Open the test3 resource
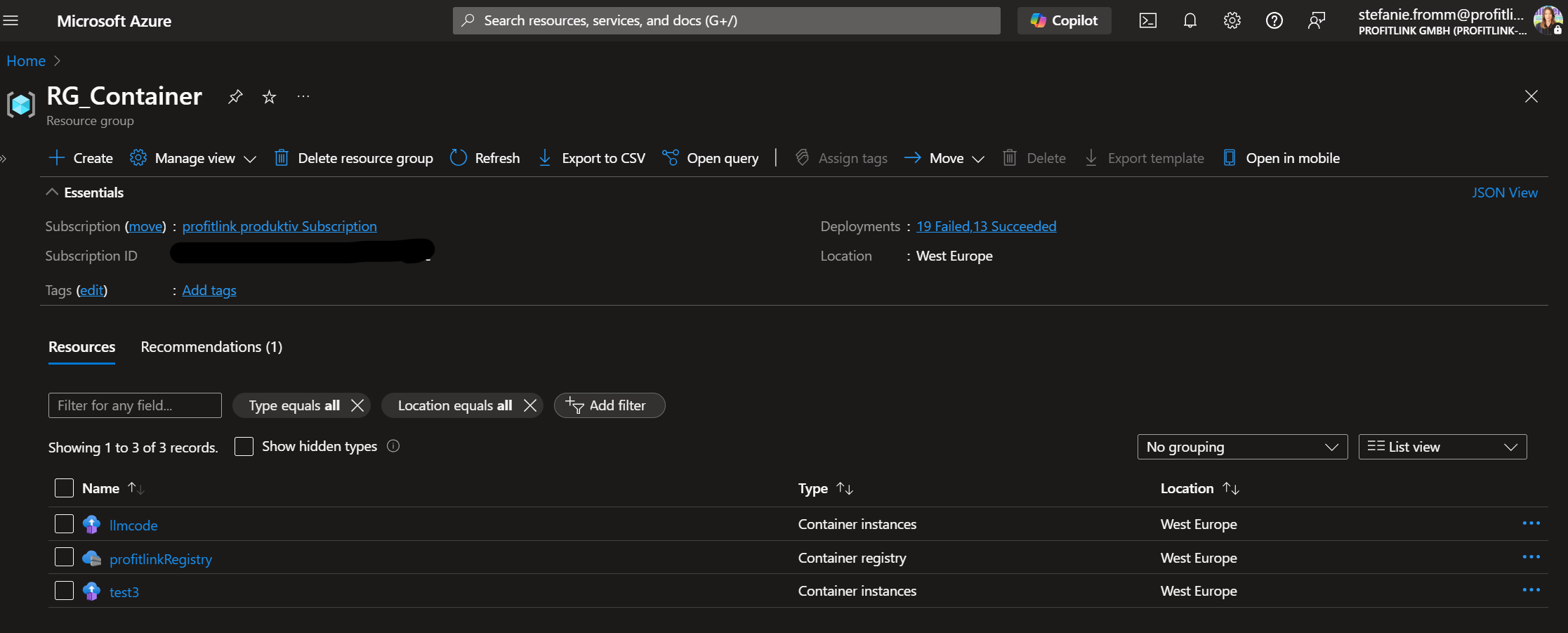1568x633 pixels. point(124,592)
